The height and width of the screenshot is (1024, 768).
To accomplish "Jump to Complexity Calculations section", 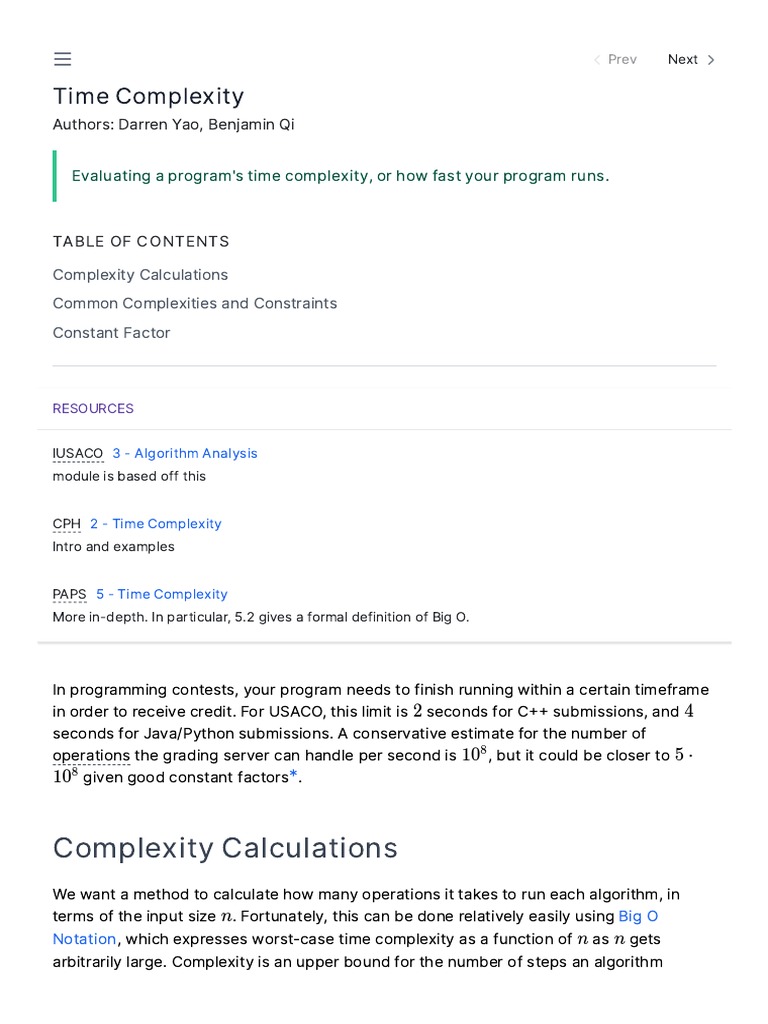I will tap(140, 275).
